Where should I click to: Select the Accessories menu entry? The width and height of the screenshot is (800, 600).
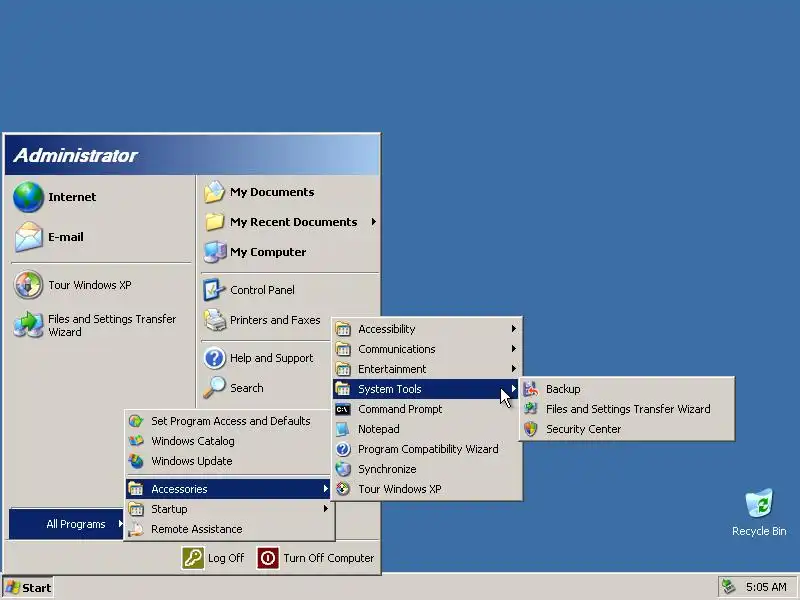(x=229, y=489)
